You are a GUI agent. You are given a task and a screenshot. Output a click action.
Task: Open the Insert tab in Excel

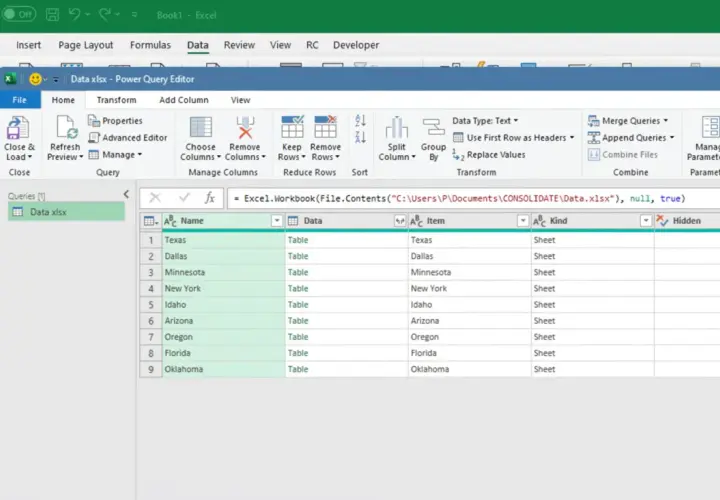click(x=28, y=45)
